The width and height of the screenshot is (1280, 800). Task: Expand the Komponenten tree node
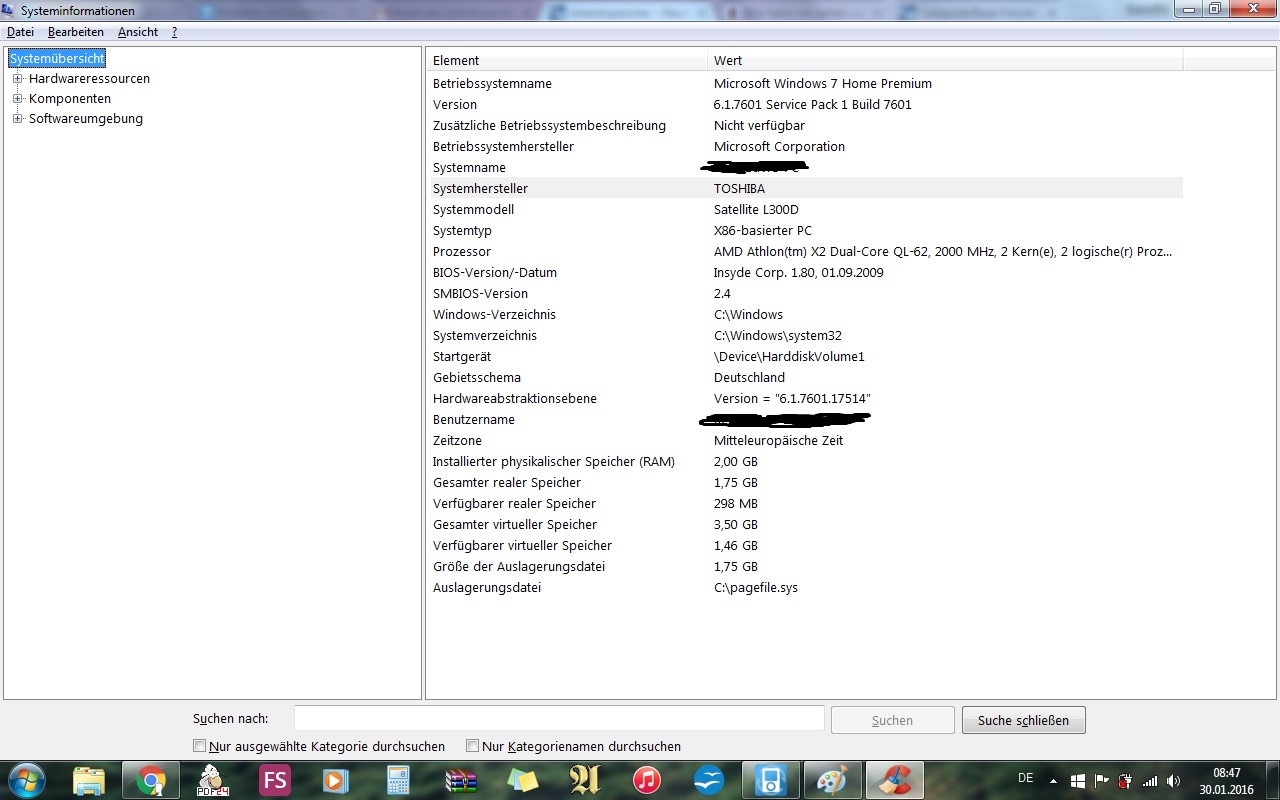click(x=17, y=98)
